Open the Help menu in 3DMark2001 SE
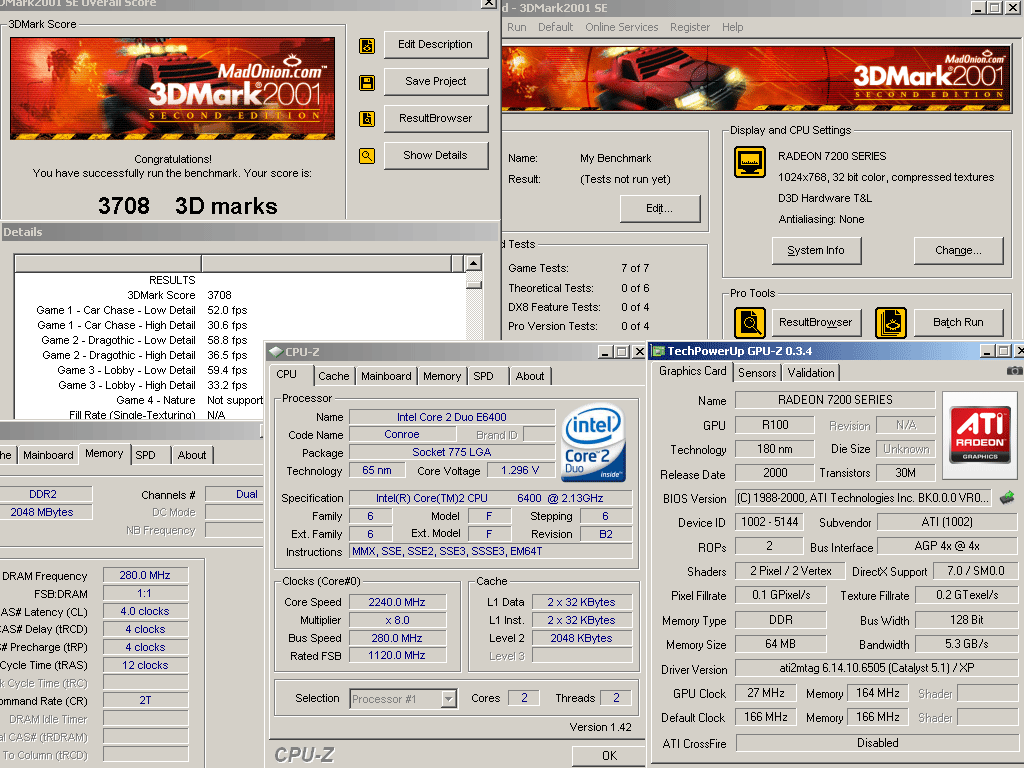 [x=732, y=27]
